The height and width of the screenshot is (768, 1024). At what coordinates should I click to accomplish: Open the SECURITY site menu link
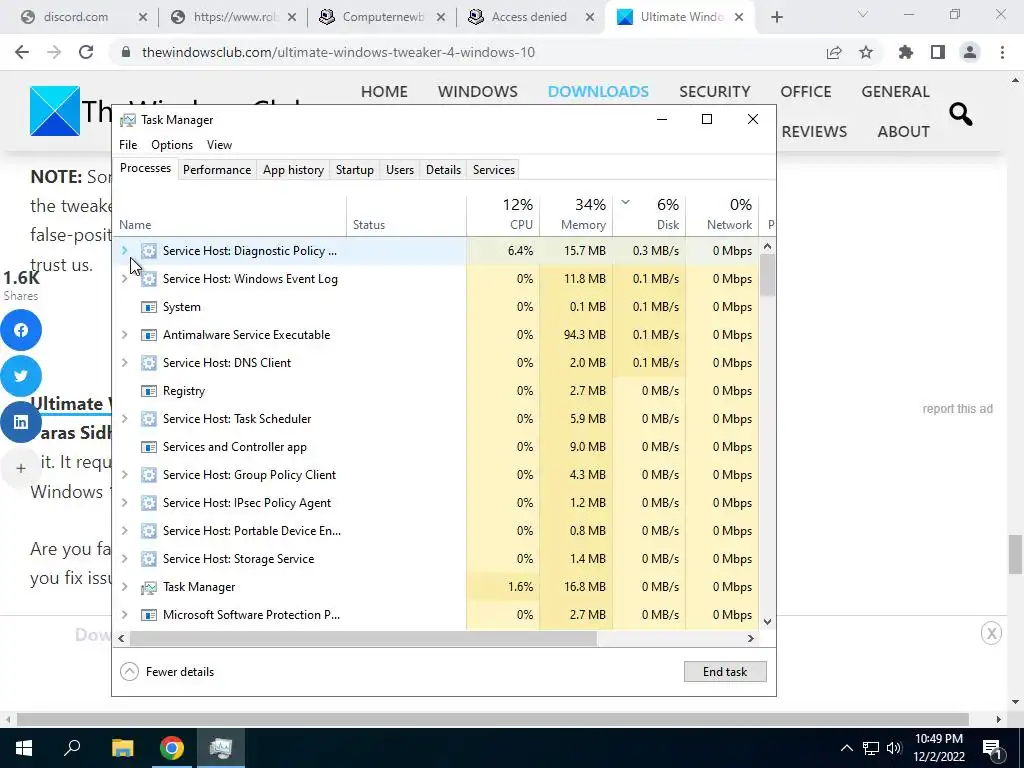pyautogui.click(x=714, y=91)
